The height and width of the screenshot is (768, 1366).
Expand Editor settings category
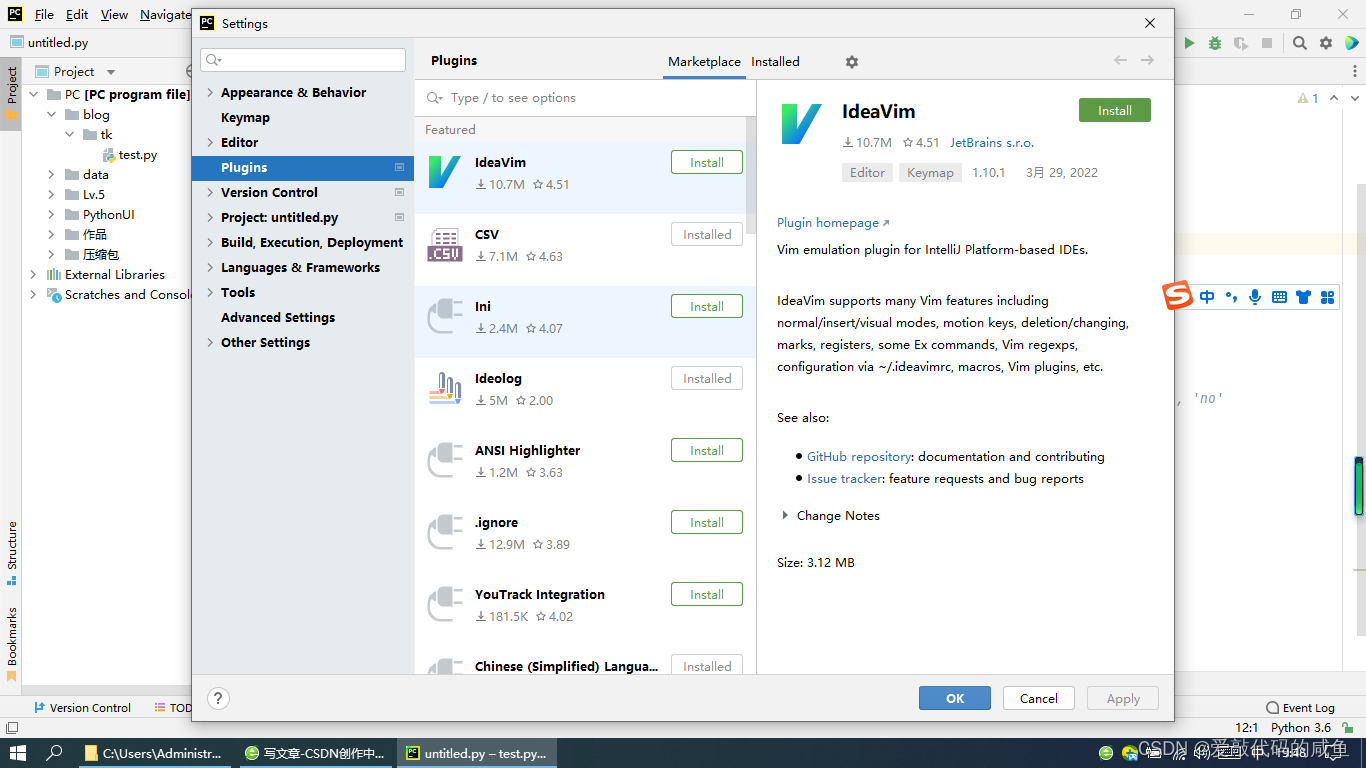[210, 142]
